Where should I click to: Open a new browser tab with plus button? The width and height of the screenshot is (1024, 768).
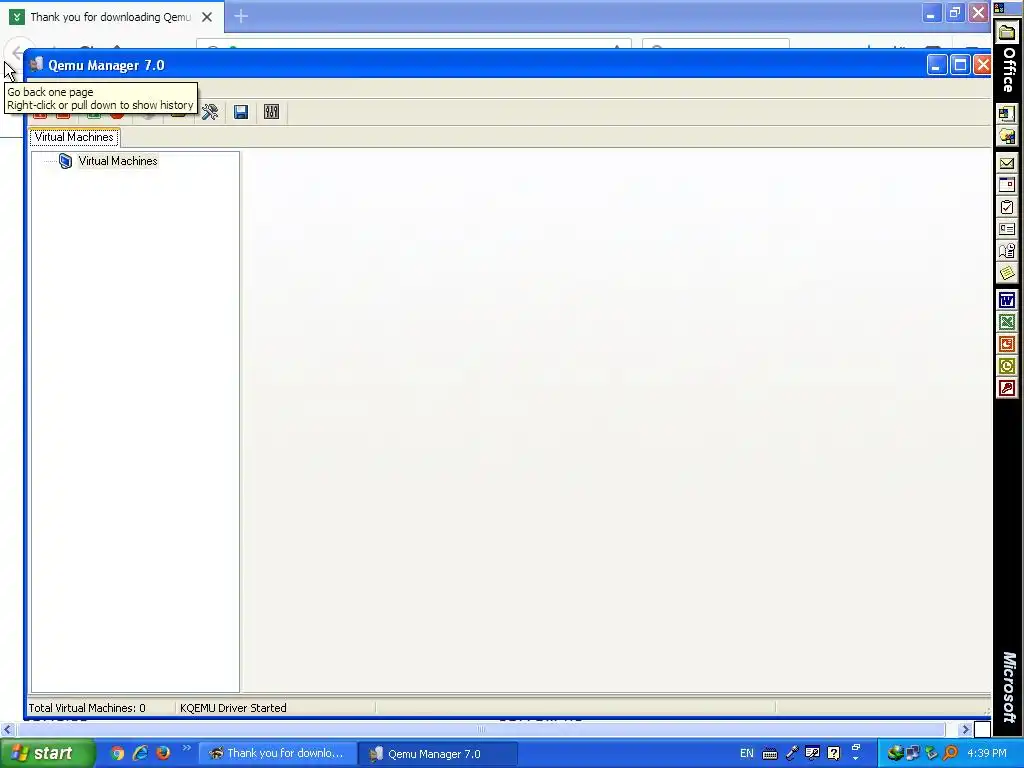(241, 16)
